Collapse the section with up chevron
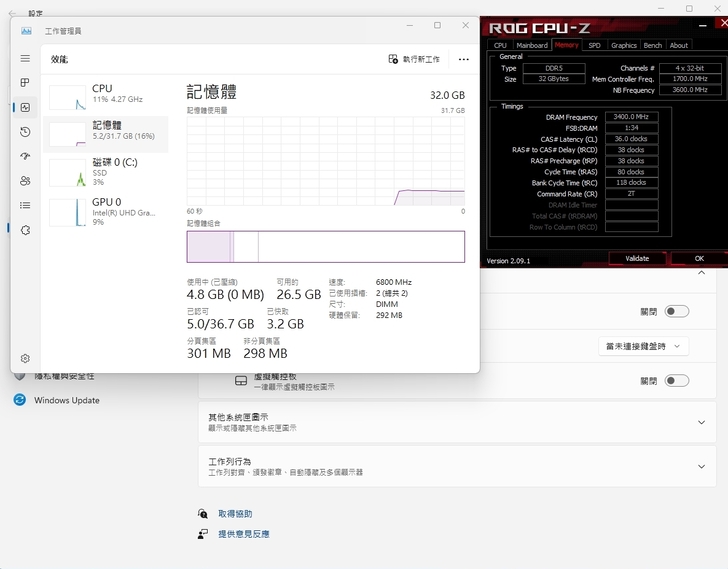This screenshot has width=728, height=569. pyautogui.click(x=702, y=272)
